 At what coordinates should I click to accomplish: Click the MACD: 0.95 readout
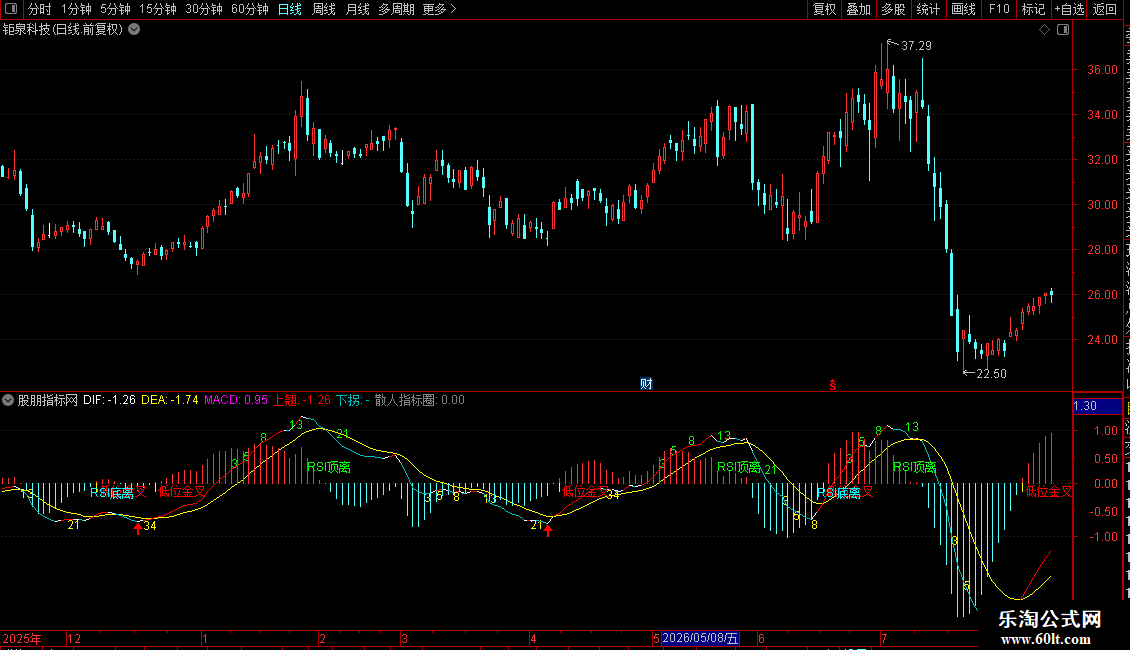point(236,400)
